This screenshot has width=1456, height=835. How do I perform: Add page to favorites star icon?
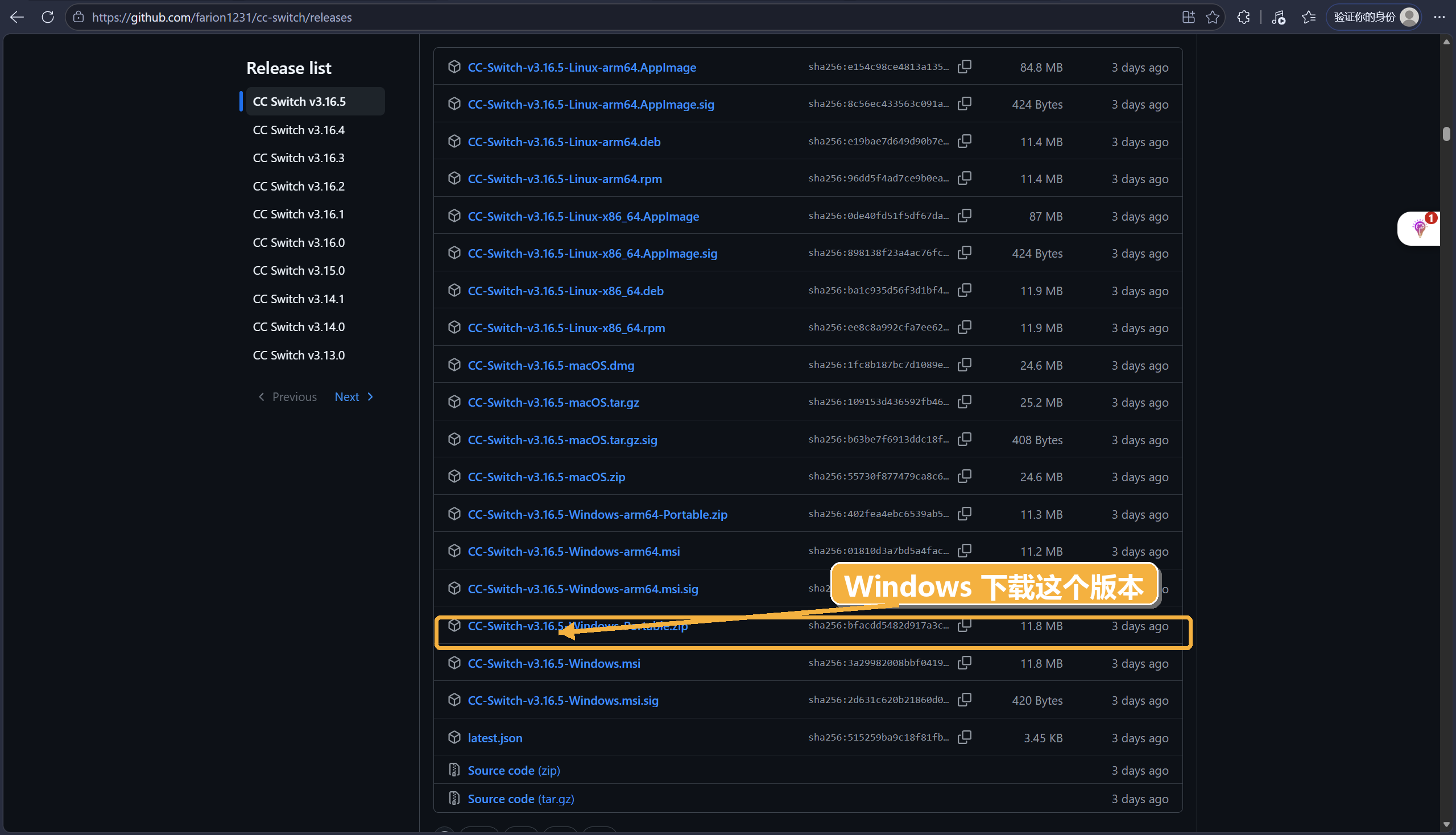1212,17
